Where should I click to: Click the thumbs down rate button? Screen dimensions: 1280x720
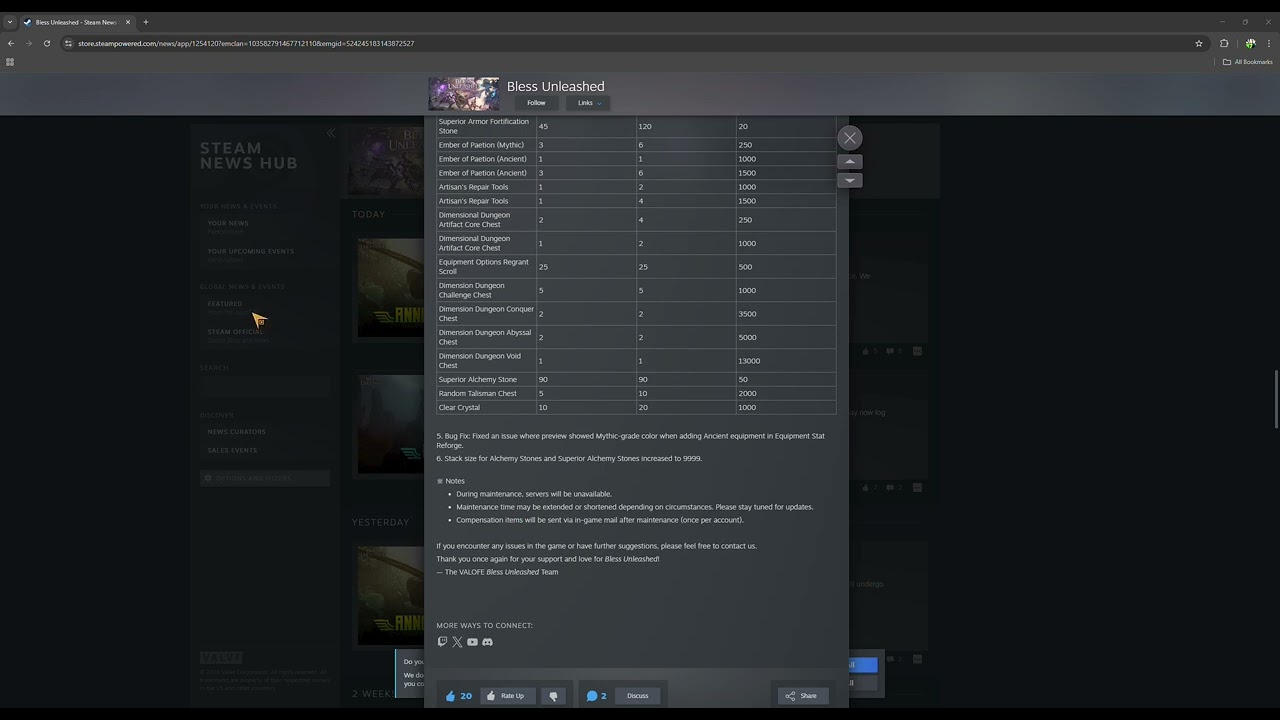[x=553, y=696]
